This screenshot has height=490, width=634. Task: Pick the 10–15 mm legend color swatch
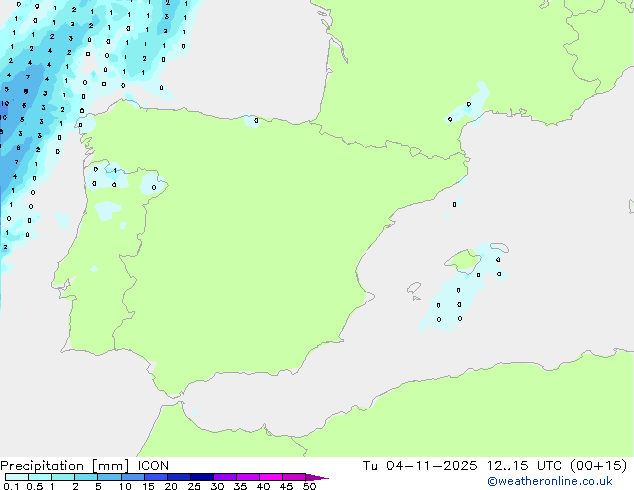pos(133,477)
